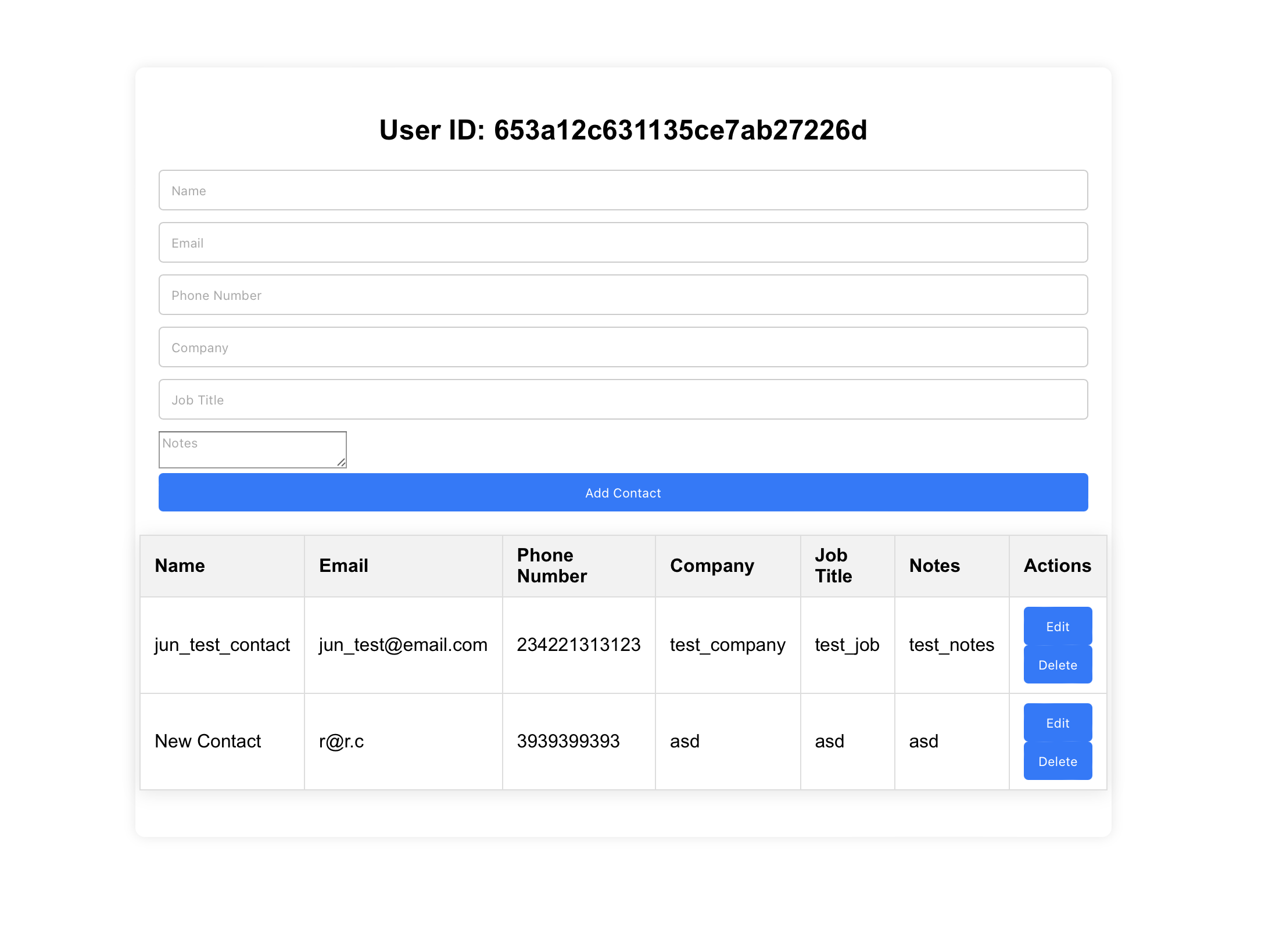Select phone number 3939399393

[x=579, y=741]
